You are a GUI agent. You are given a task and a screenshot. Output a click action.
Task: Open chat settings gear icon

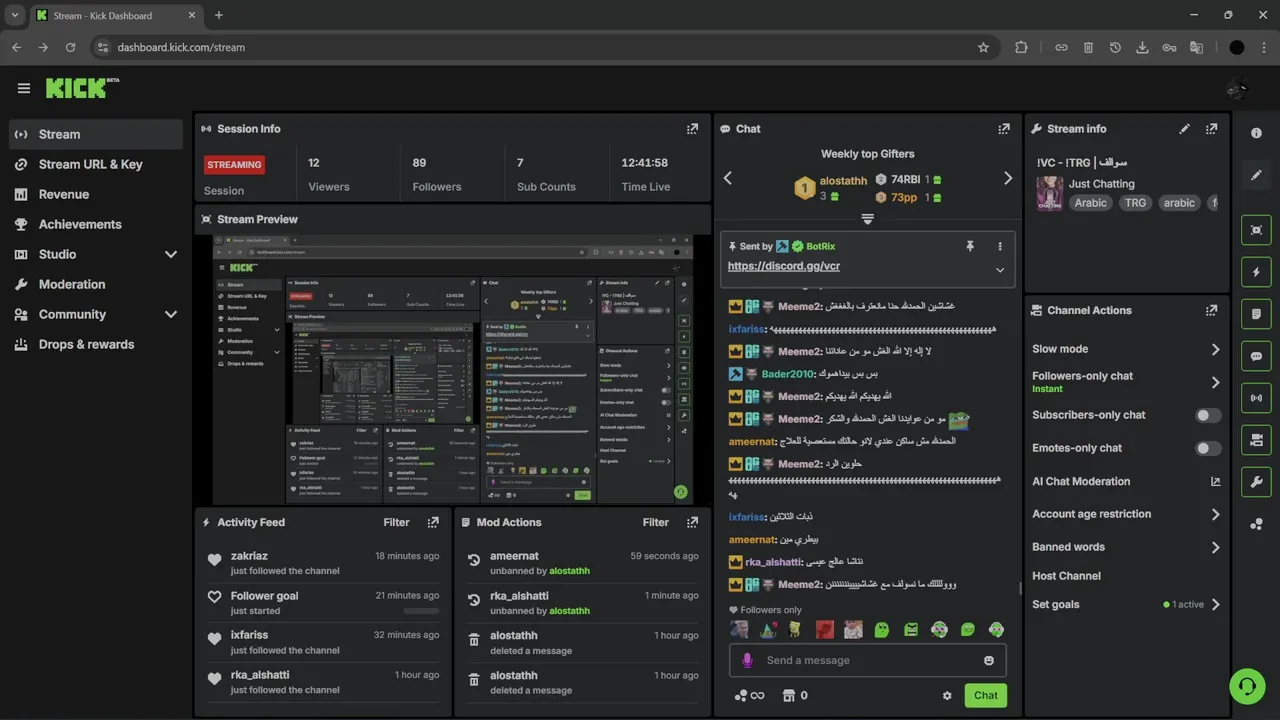[x=947, y=696]
